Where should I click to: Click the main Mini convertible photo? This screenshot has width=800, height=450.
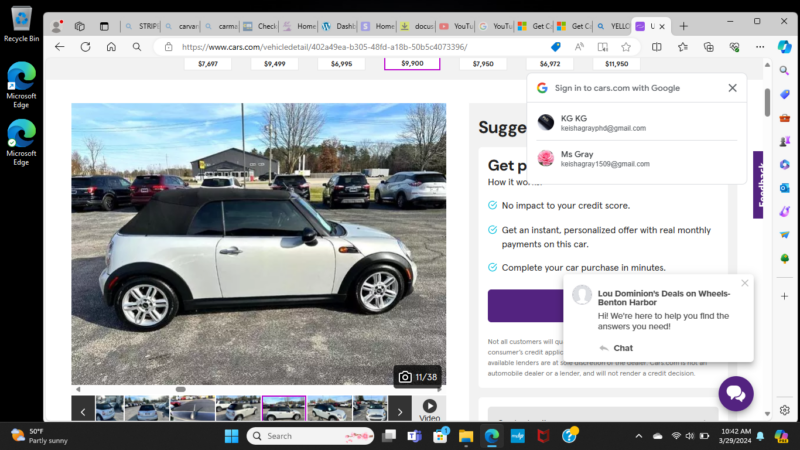coord(259,243)
